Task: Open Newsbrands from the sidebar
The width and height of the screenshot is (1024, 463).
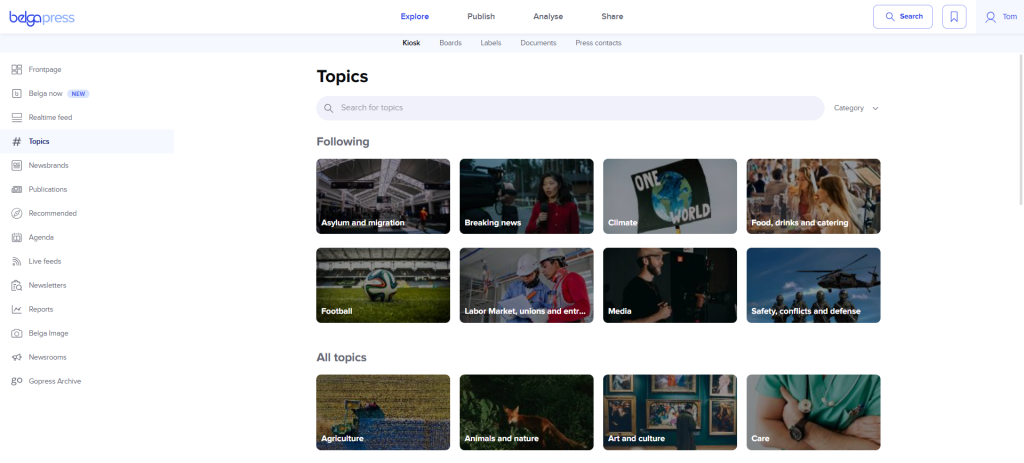Action: tap(48, 165)
